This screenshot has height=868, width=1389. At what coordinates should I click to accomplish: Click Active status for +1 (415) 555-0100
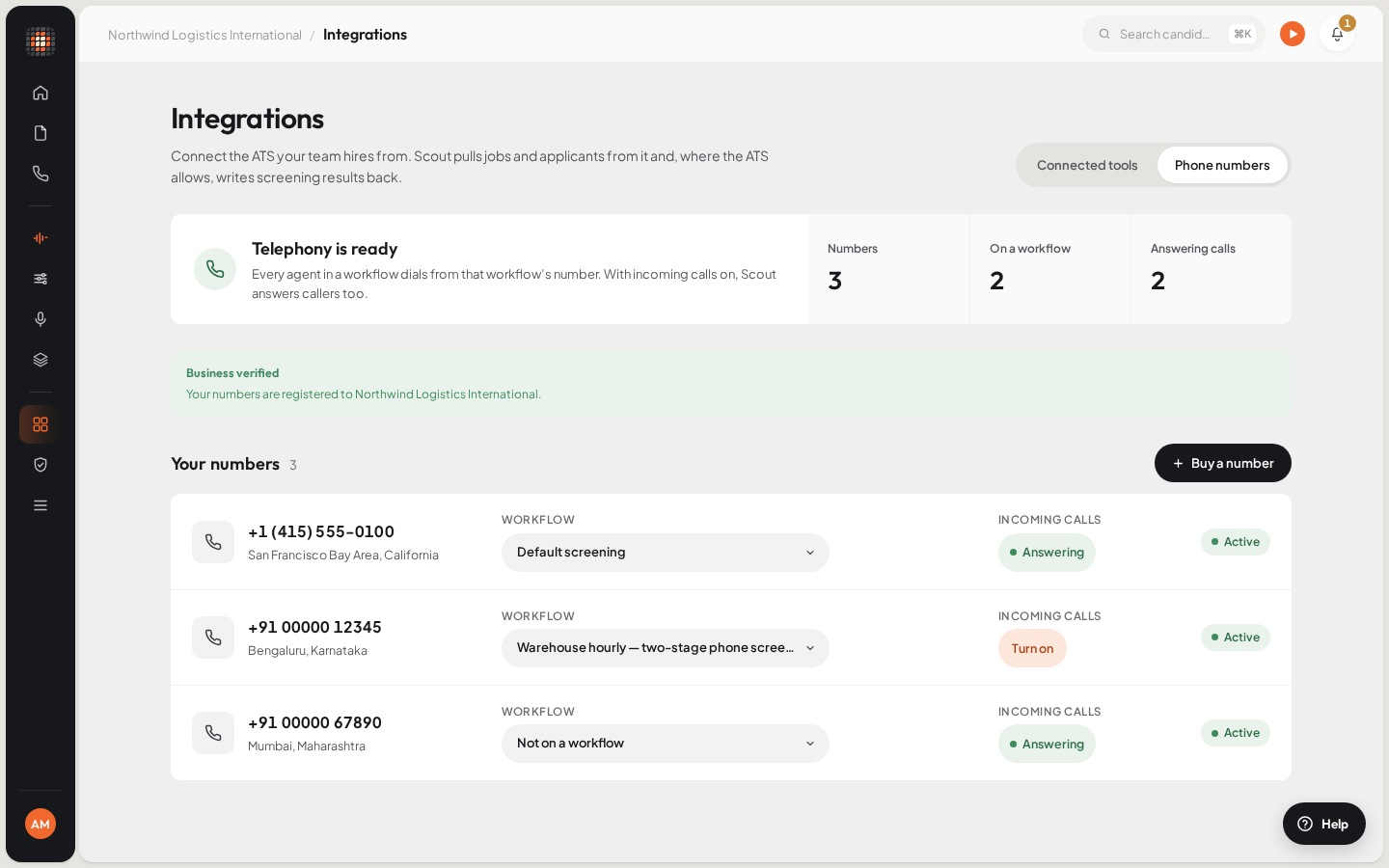click(1236, 542)
